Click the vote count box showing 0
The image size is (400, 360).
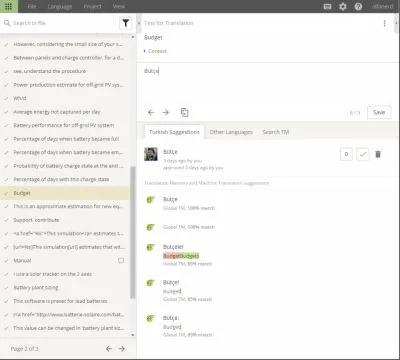(346, 154)
